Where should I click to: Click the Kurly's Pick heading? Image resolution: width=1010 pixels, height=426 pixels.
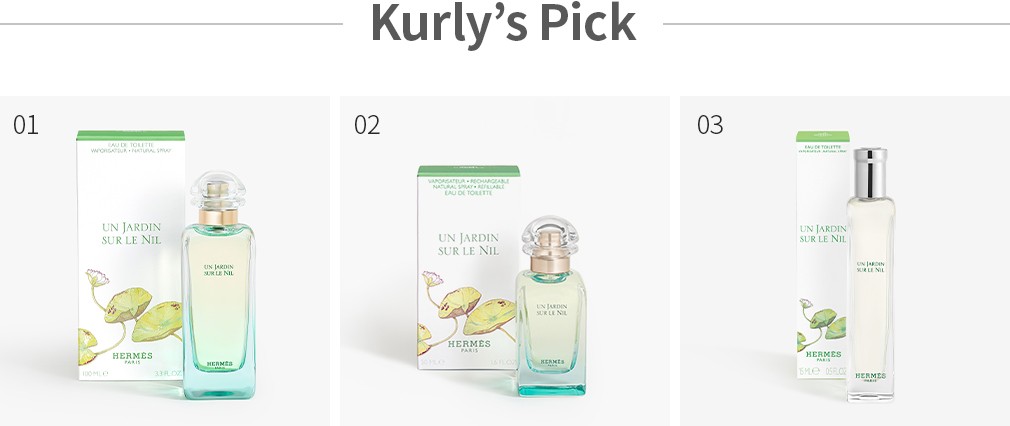tap(504, 23)
